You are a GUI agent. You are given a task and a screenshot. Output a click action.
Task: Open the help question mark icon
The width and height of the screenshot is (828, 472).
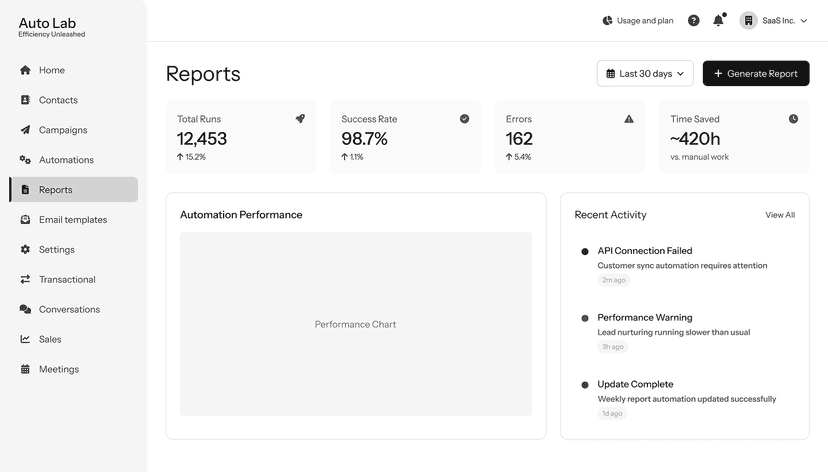(x=693, y=21)
